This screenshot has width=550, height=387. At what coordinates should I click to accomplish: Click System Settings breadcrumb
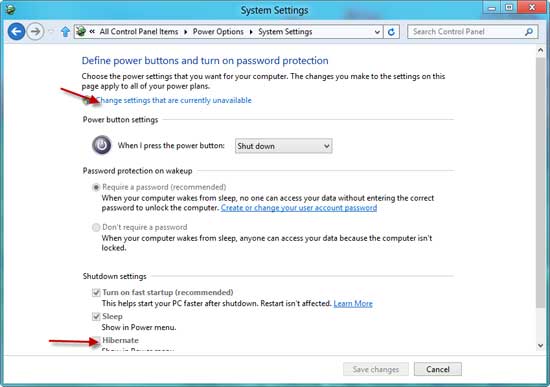coord(285,32)
